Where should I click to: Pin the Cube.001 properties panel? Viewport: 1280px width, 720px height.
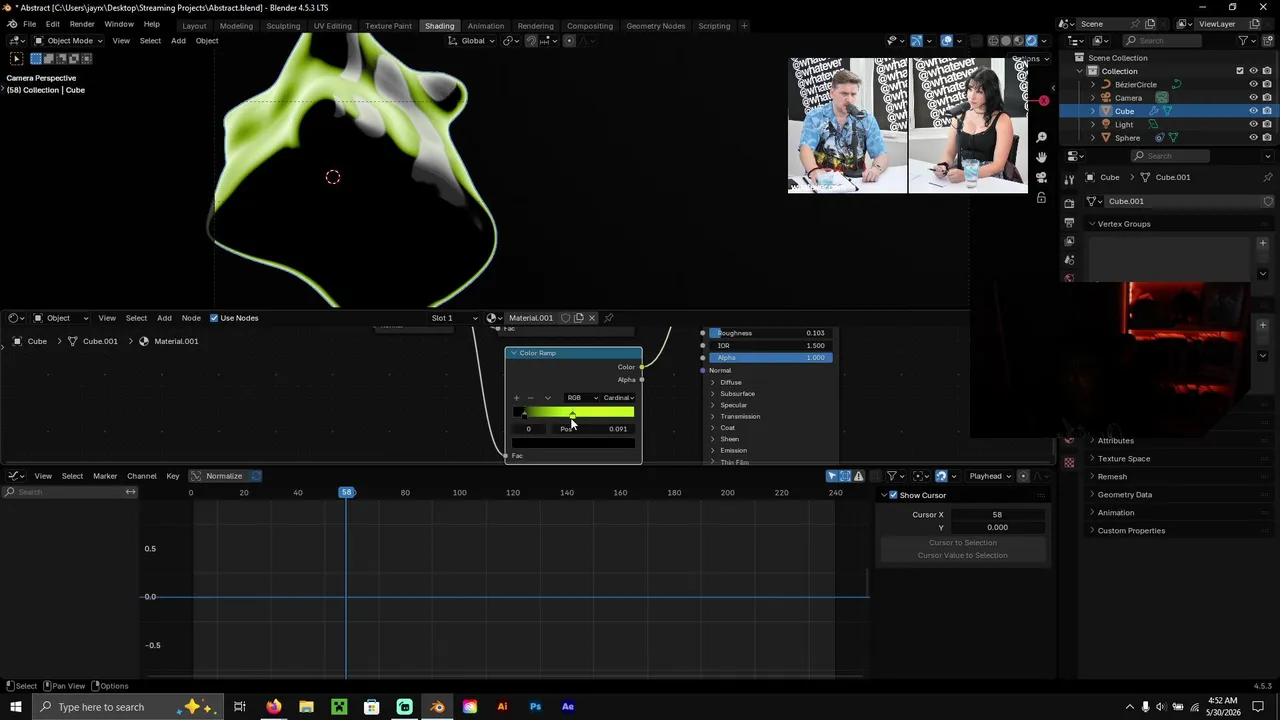[x=1268, y=177]
